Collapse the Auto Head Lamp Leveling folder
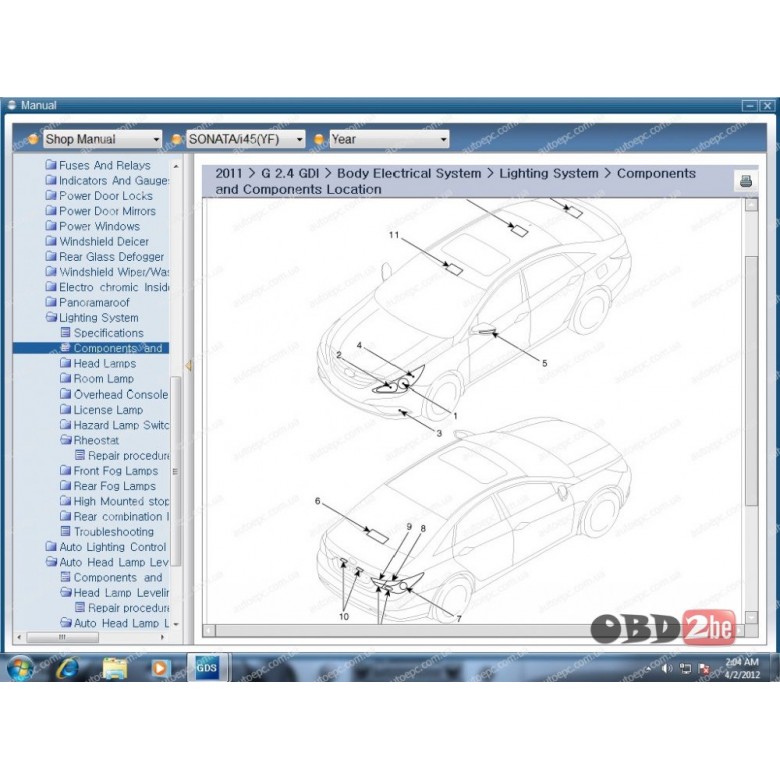This screenshot has height=780, width=780. point(107,562)
